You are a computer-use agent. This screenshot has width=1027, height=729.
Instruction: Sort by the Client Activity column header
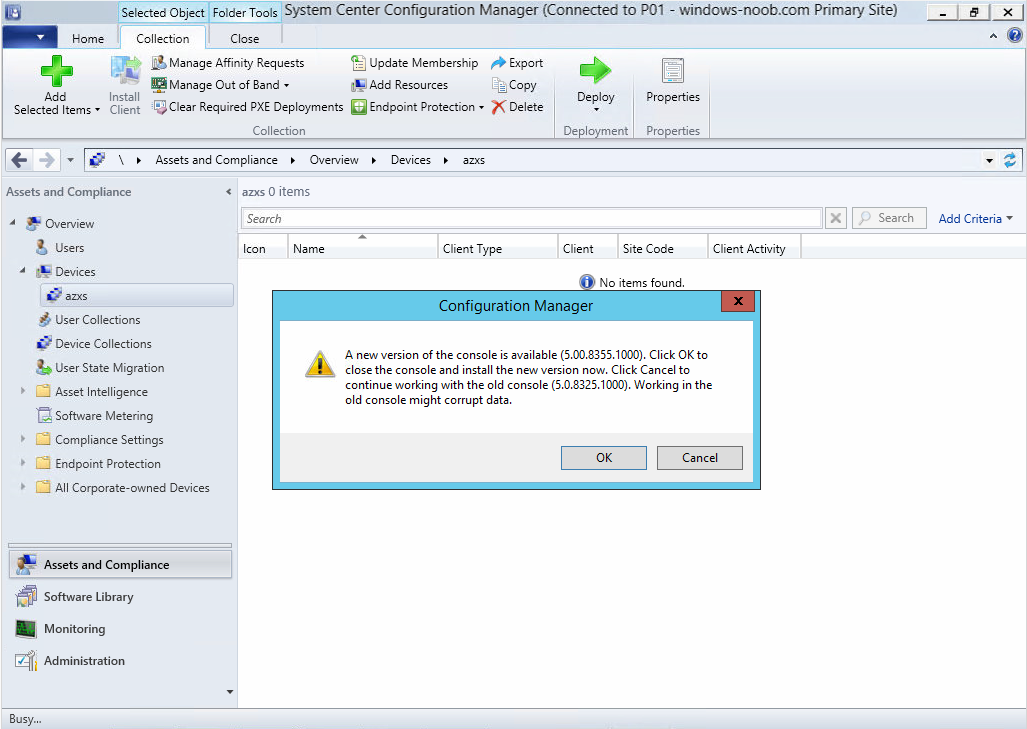(x=754, y=246)
